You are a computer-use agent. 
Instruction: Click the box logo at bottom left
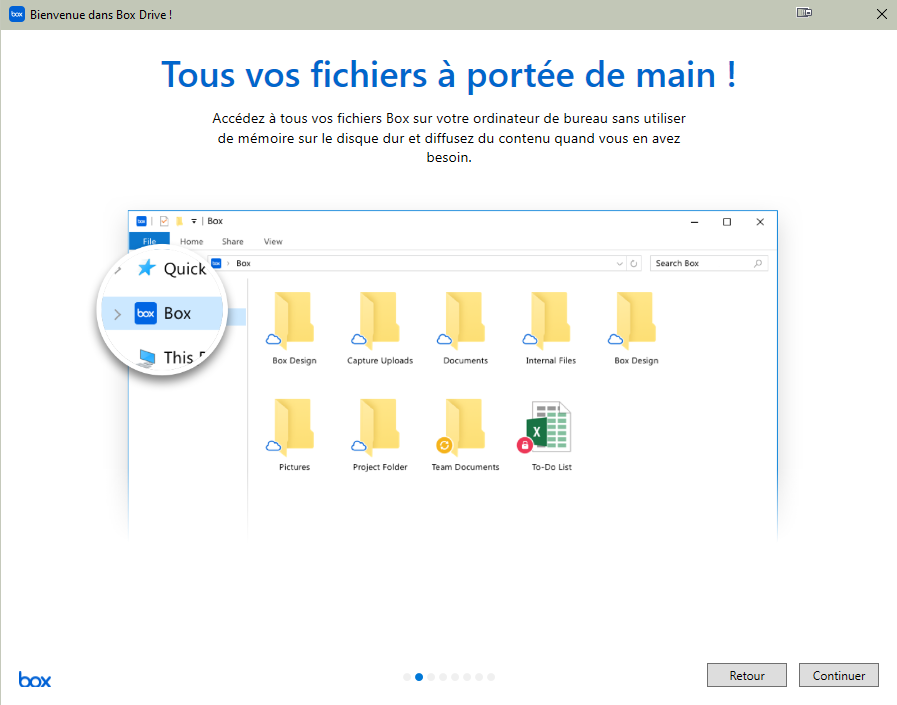pos(35,679)
